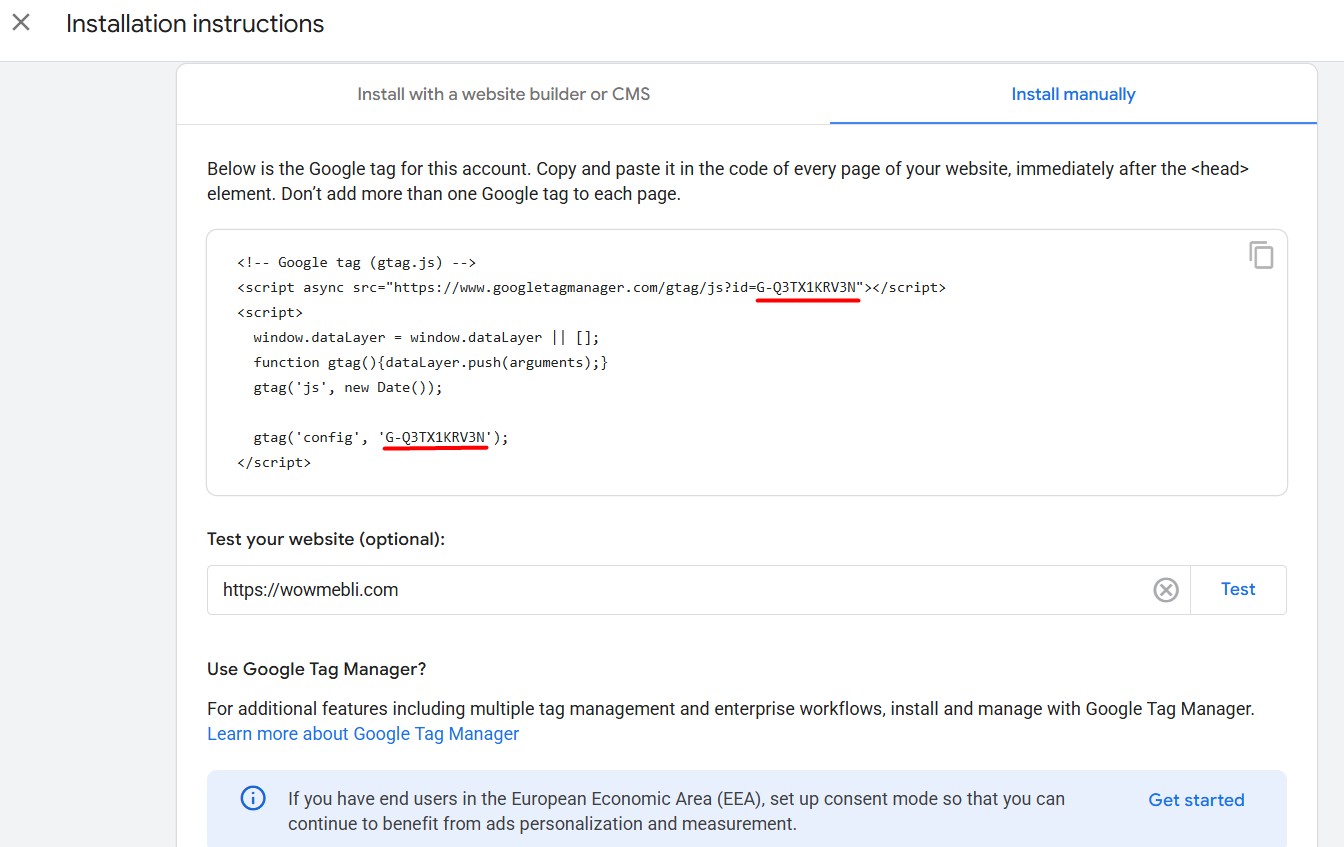Click Get started for consent mode

[x=1196, y=800]
